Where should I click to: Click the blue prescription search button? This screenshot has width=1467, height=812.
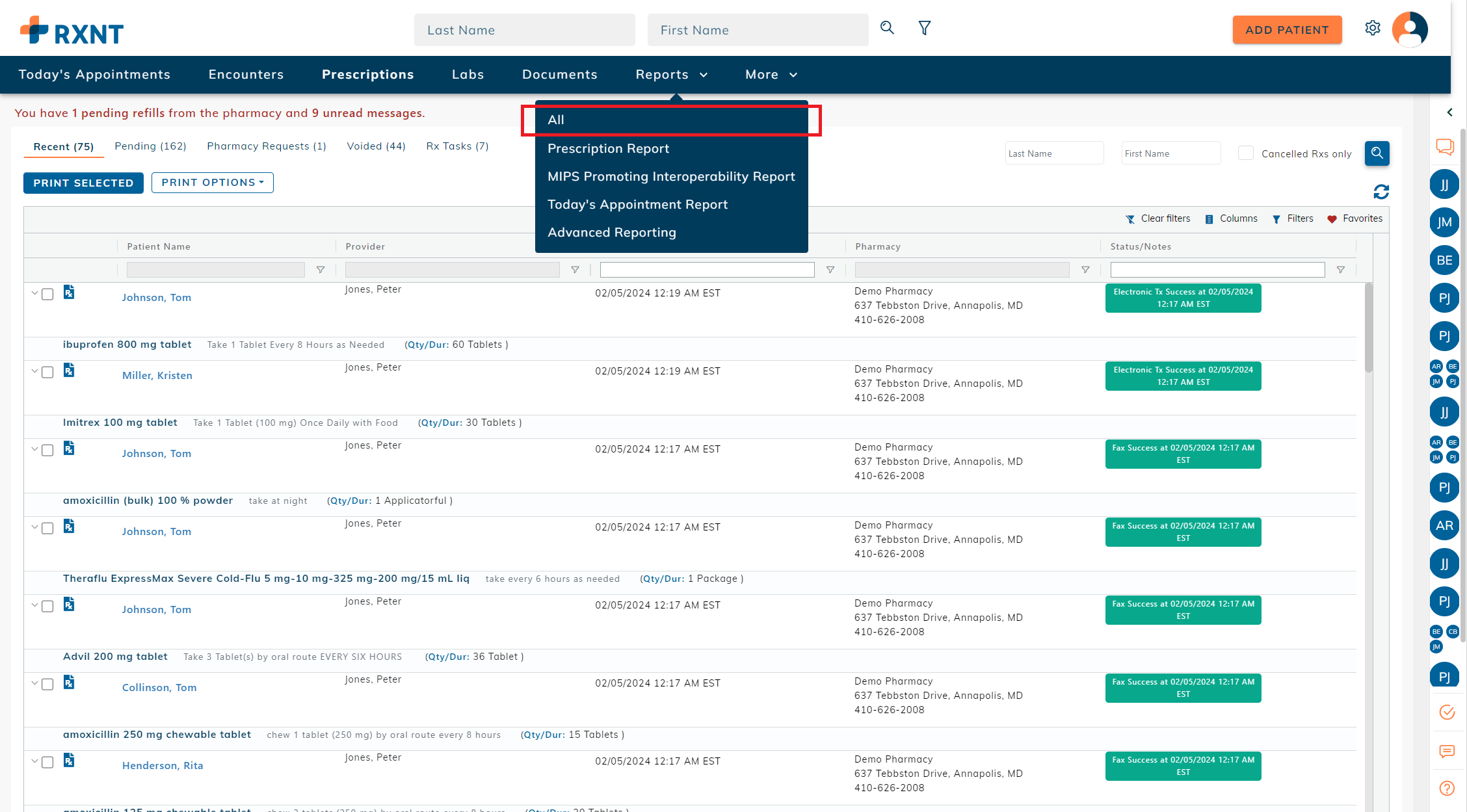(x=1377, y=153)
